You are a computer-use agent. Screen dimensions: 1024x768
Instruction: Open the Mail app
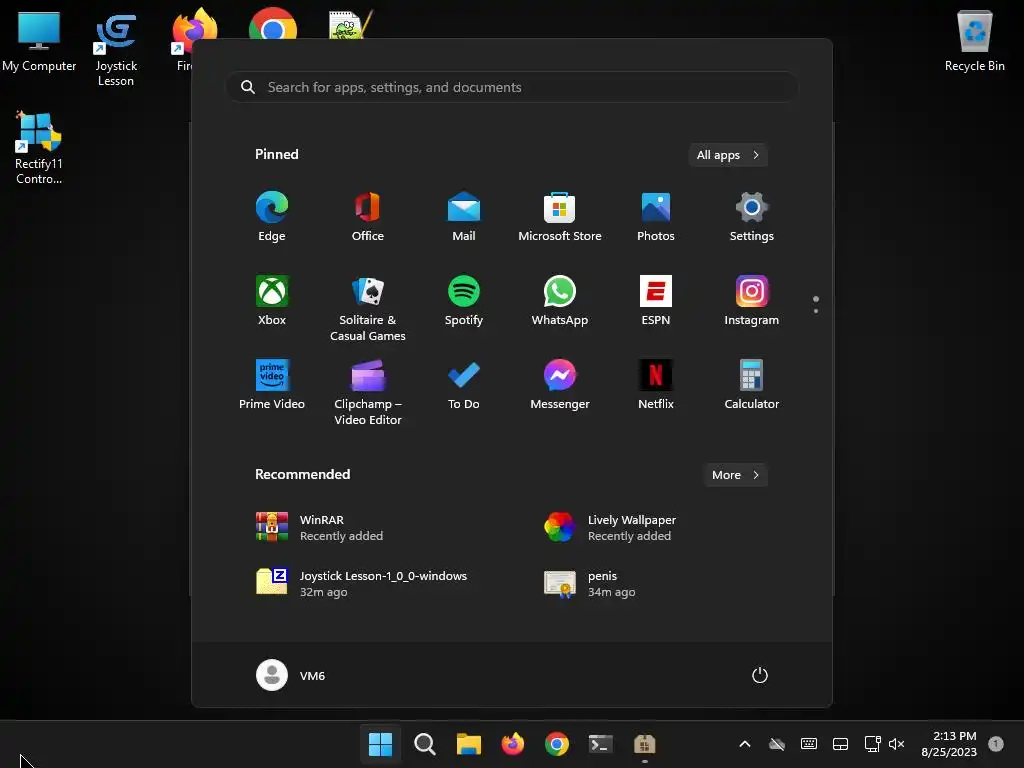464,217
